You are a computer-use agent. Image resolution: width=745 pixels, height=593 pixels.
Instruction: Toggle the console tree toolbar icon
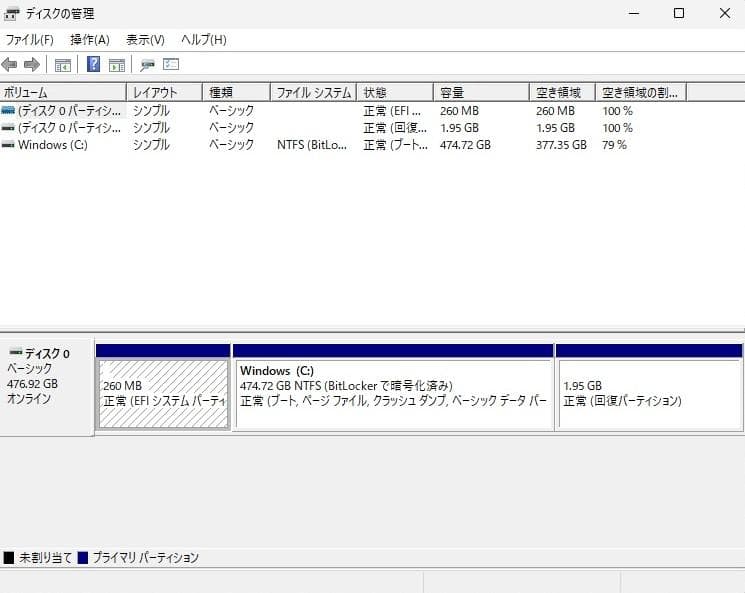point(63,65)
